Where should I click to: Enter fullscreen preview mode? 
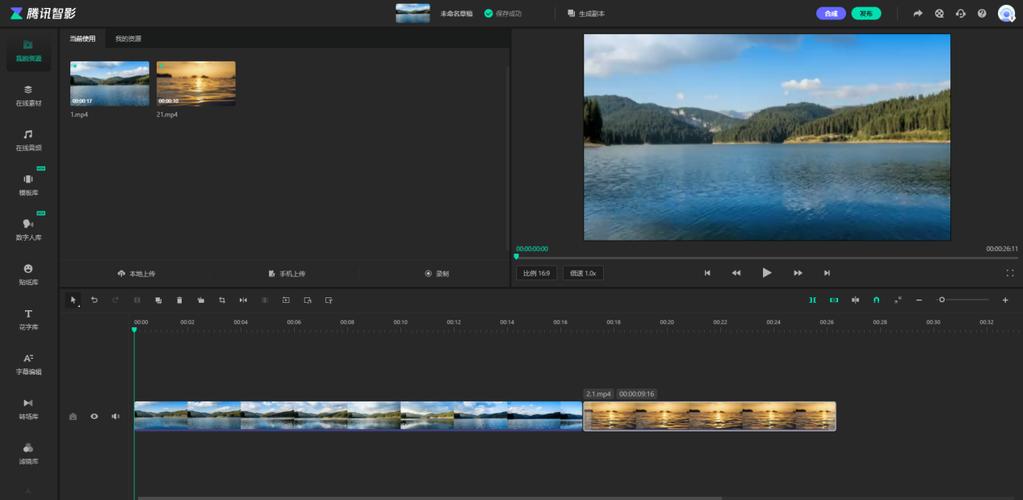click(1009, 273)
